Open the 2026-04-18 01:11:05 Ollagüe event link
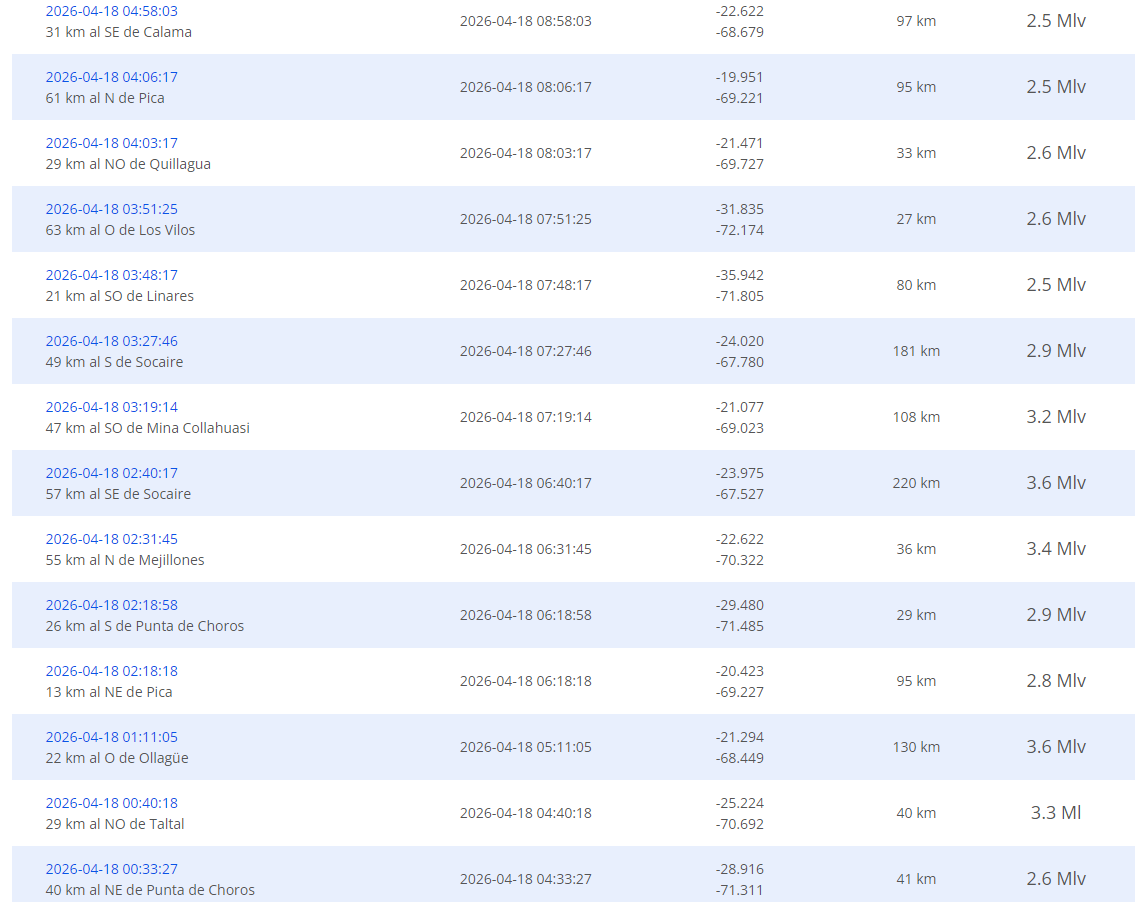Image resolution: width=1140 pixels, height=902 pixels. (111, 737)
